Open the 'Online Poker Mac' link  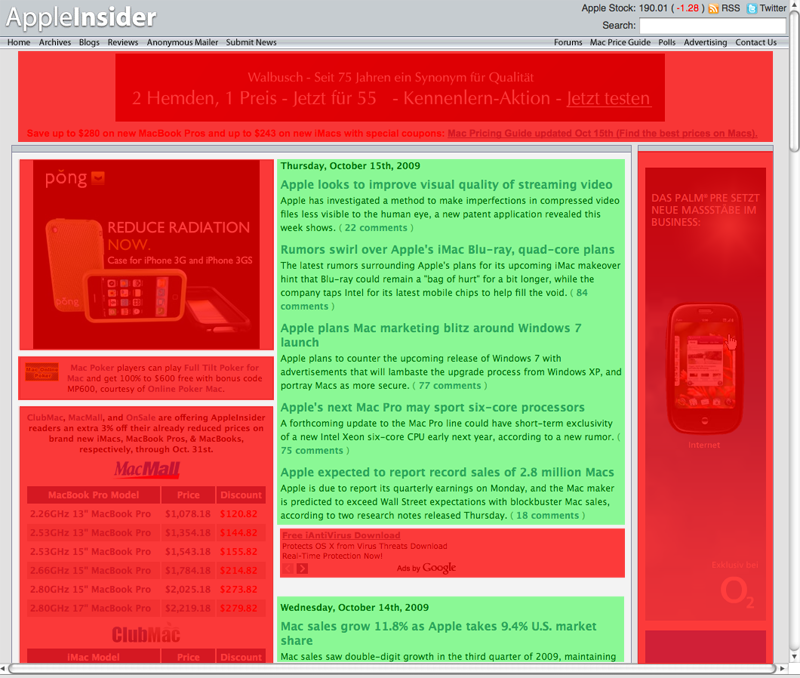click(185, 389)
